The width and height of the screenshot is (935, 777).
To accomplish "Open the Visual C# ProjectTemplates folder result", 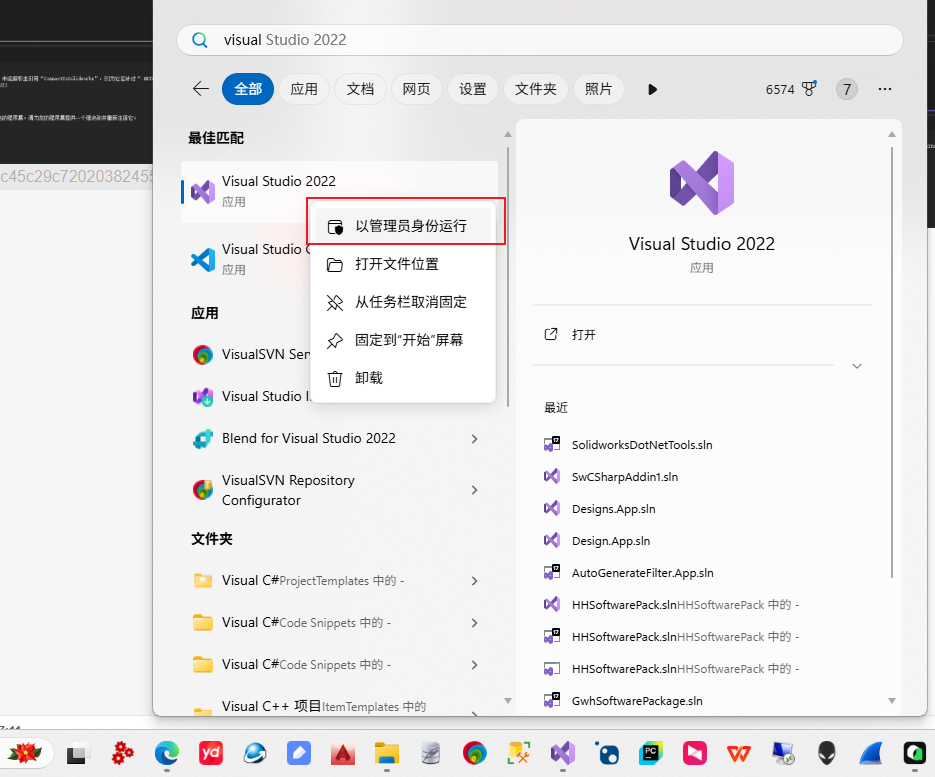I will tap(313, 580).
